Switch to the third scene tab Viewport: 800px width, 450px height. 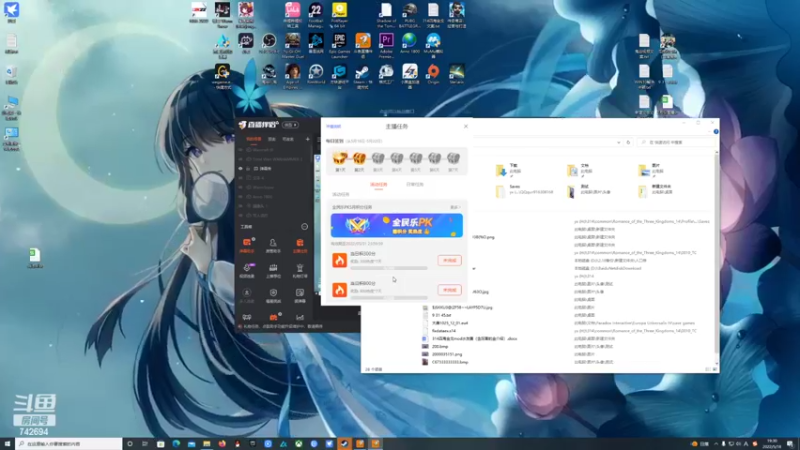(x=288, y=139)
